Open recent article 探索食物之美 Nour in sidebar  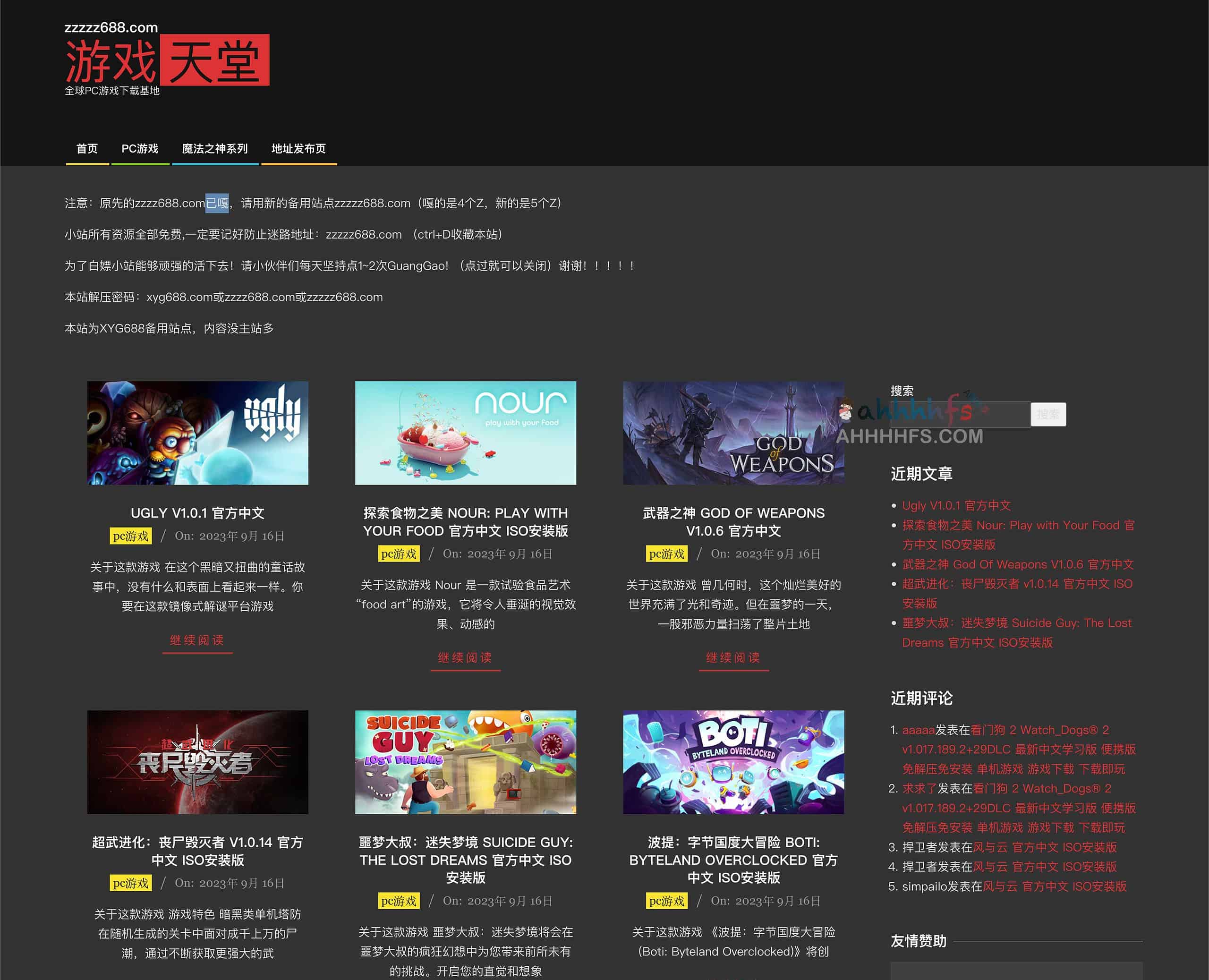[1018, 535]
